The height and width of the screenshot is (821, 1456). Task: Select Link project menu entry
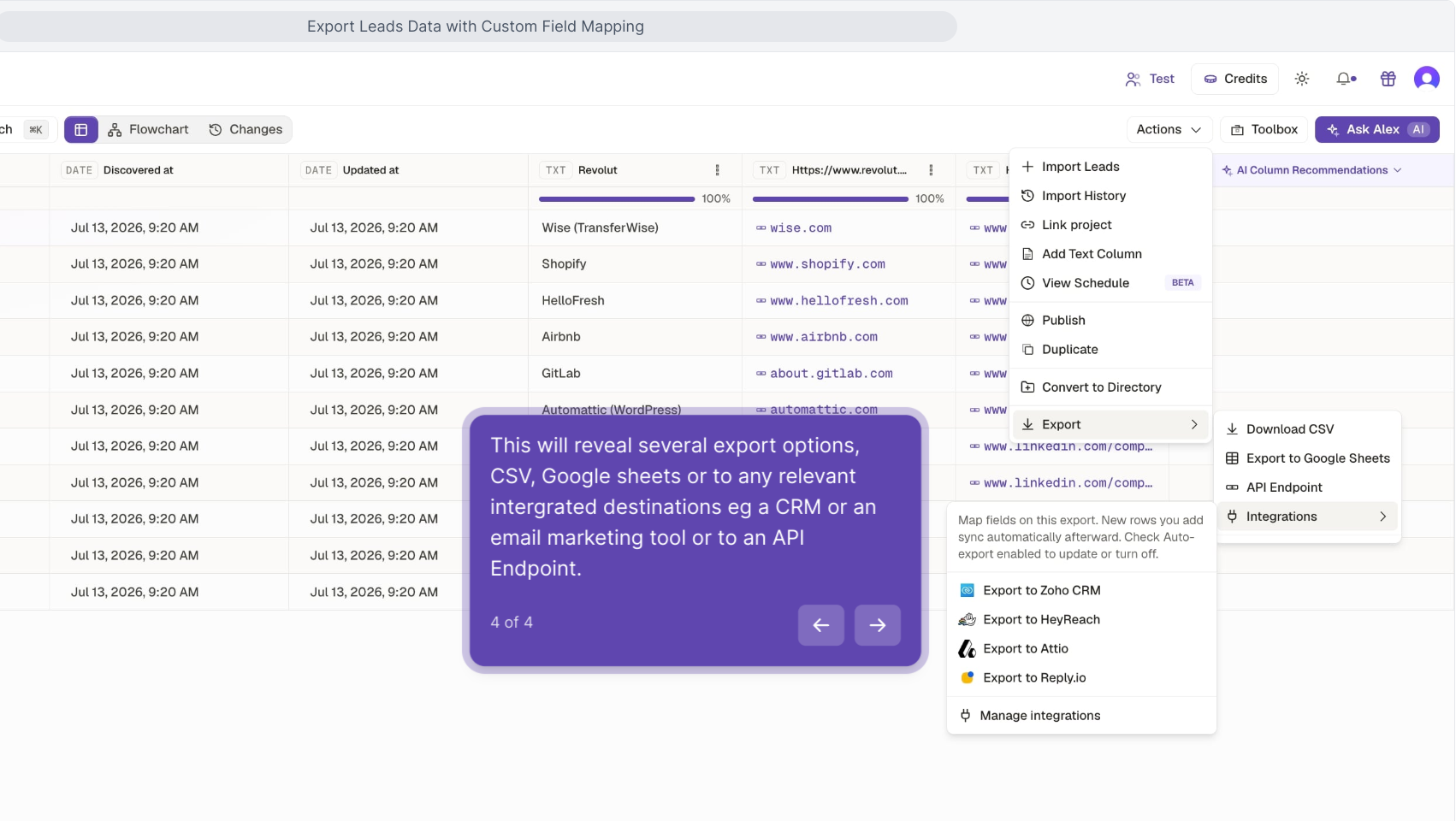pos(1111,225)
